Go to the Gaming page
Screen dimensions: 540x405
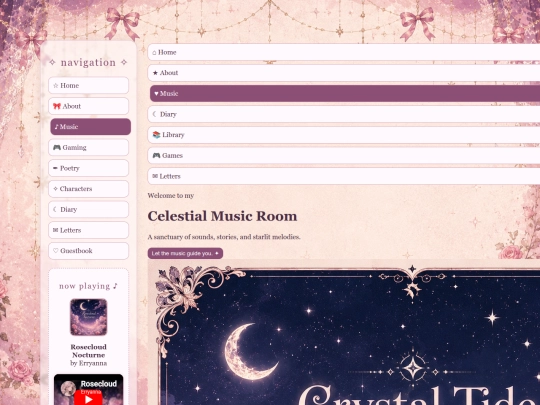click(x=89, y=147)
